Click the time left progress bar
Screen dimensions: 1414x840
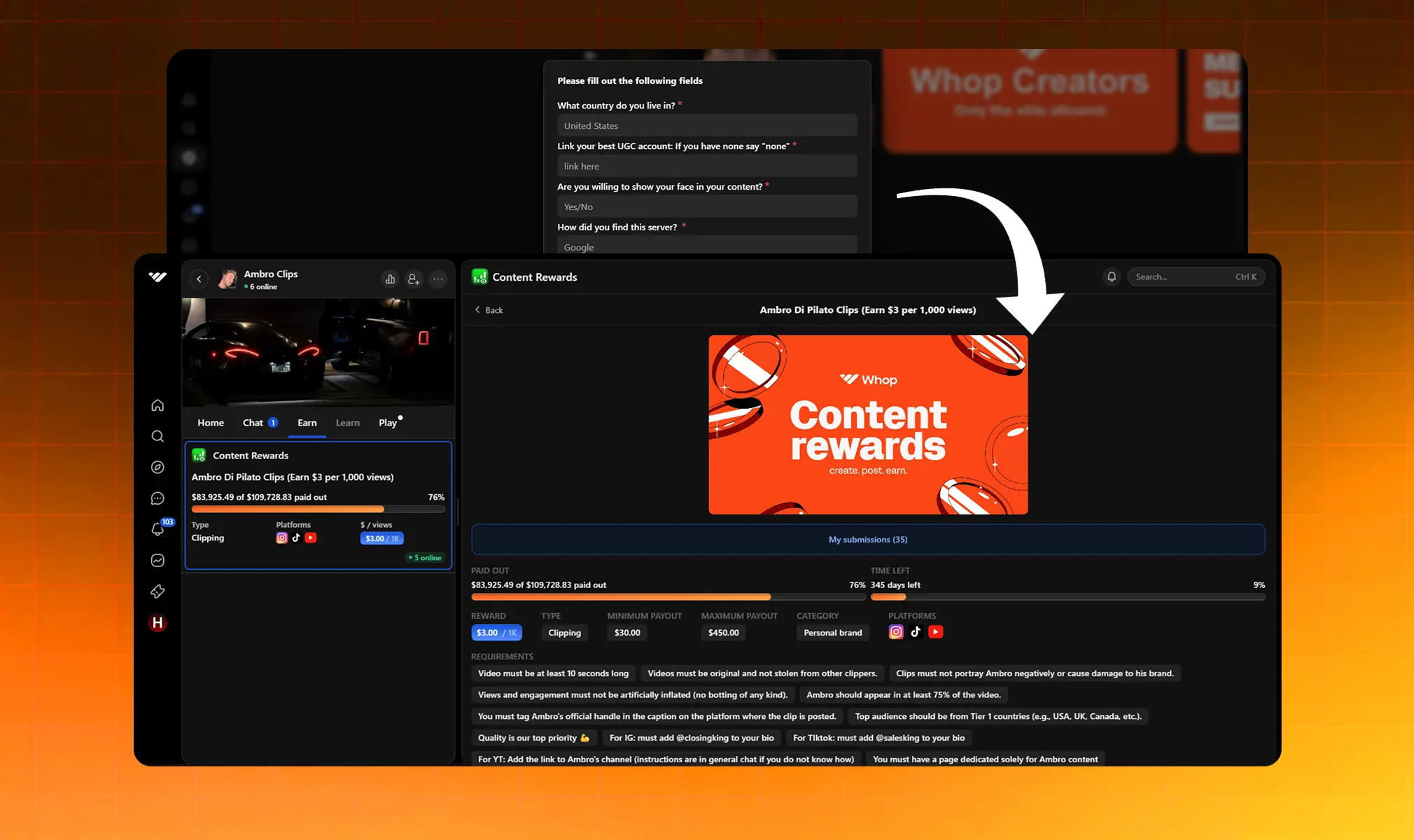[1067, 597]
